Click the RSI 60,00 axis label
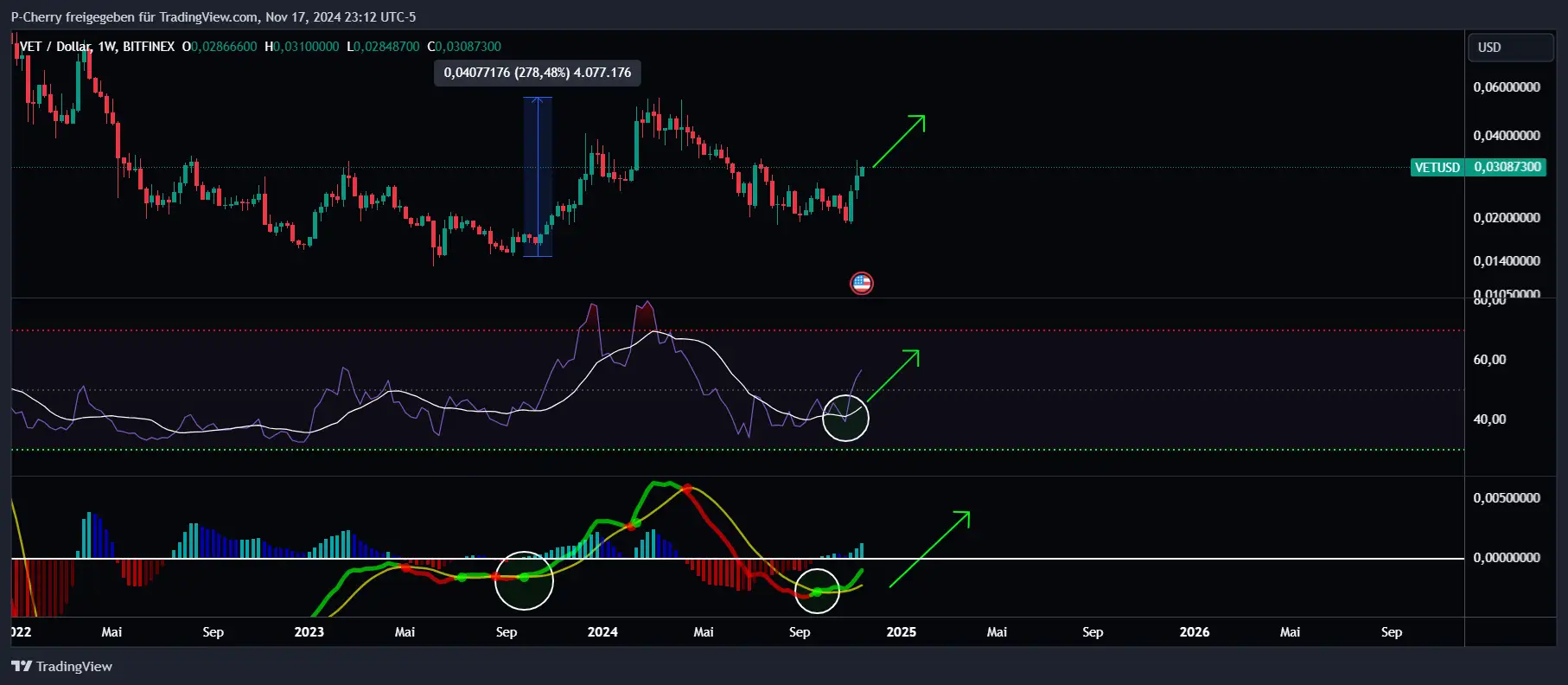Viewport: 1568px width, 685px height. click(x=1489, y=360)
